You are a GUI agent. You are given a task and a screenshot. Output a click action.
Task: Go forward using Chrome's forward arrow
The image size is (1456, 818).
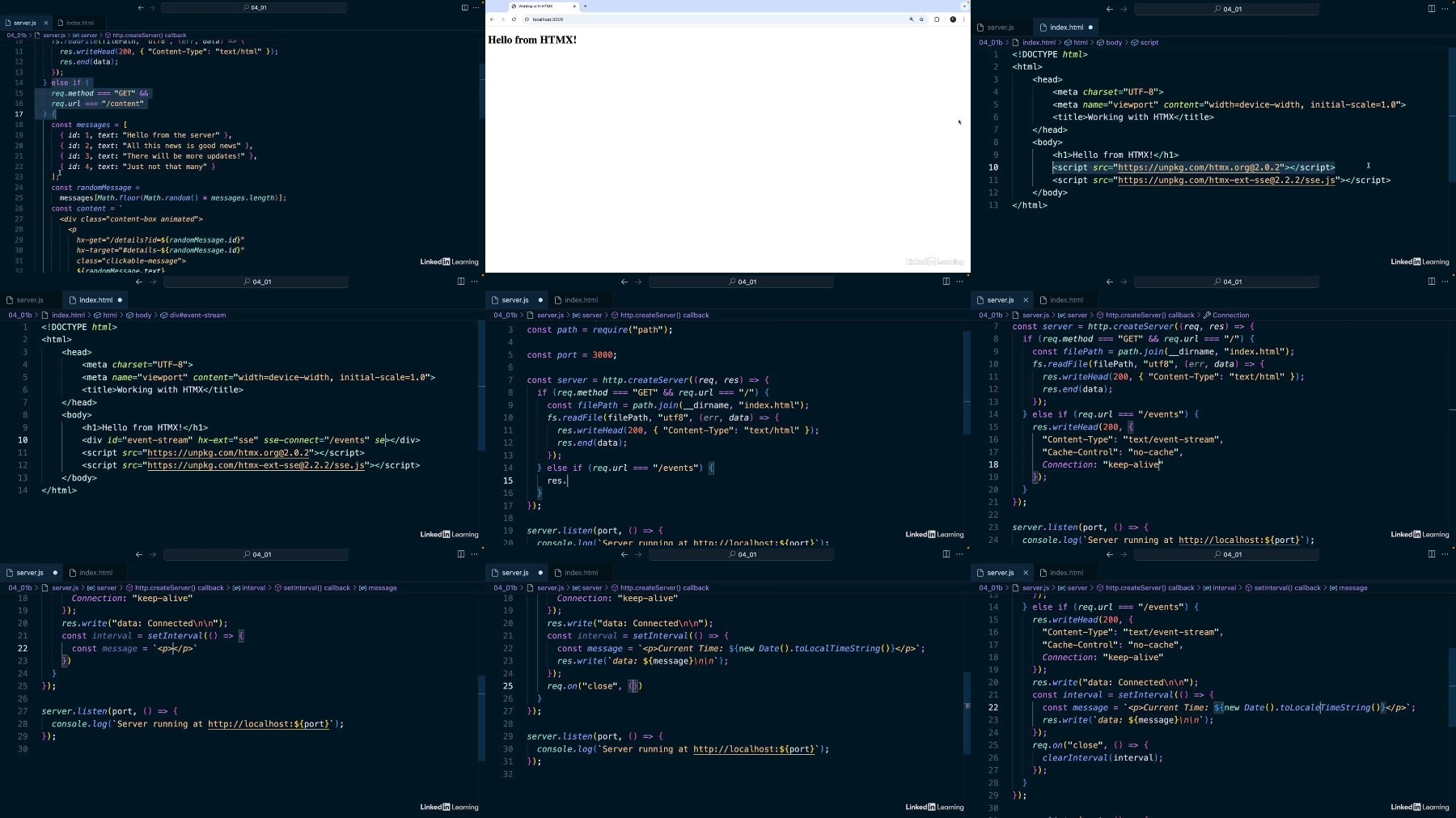coord(502,19)
